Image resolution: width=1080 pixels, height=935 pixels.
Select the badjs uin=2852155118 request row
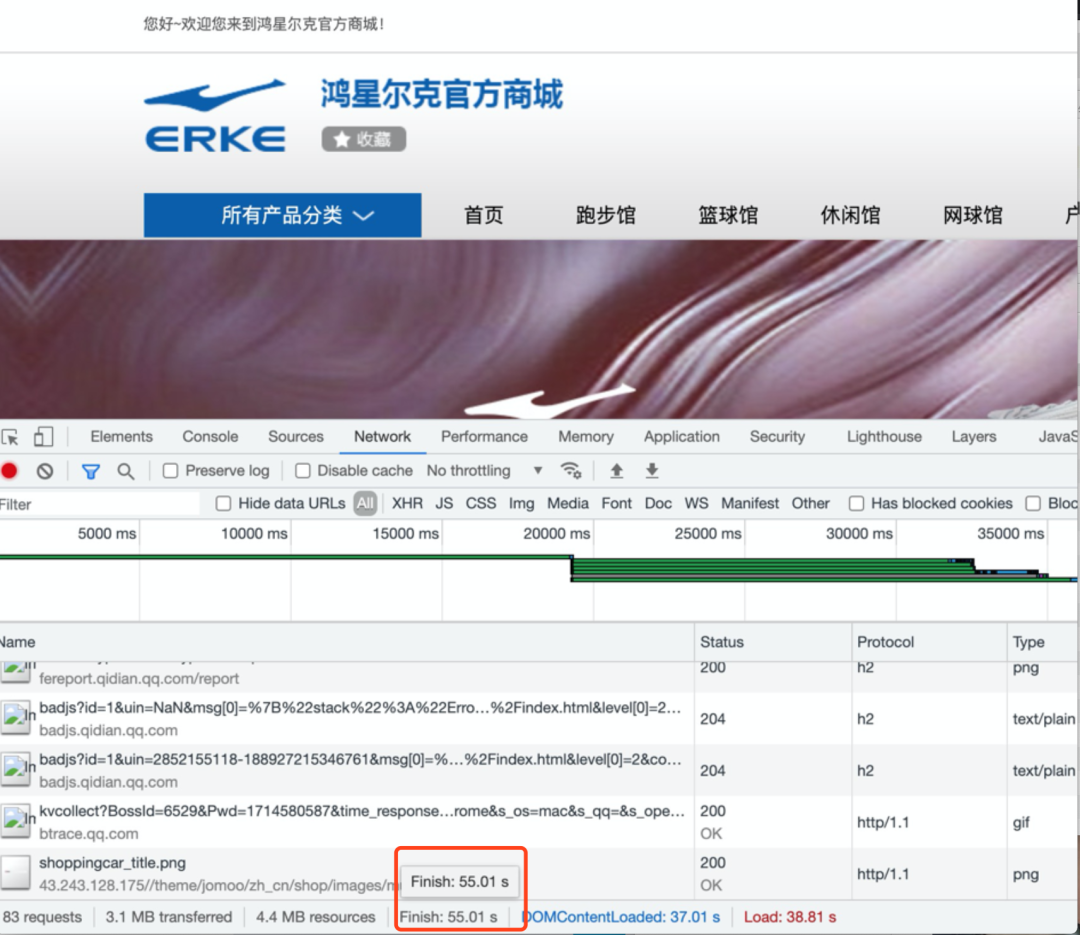(540, 770)
